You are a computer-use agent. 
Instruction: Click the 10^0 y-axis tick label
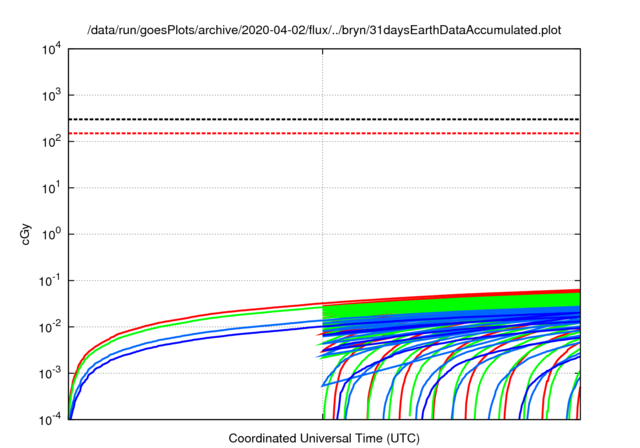point(52,235)
